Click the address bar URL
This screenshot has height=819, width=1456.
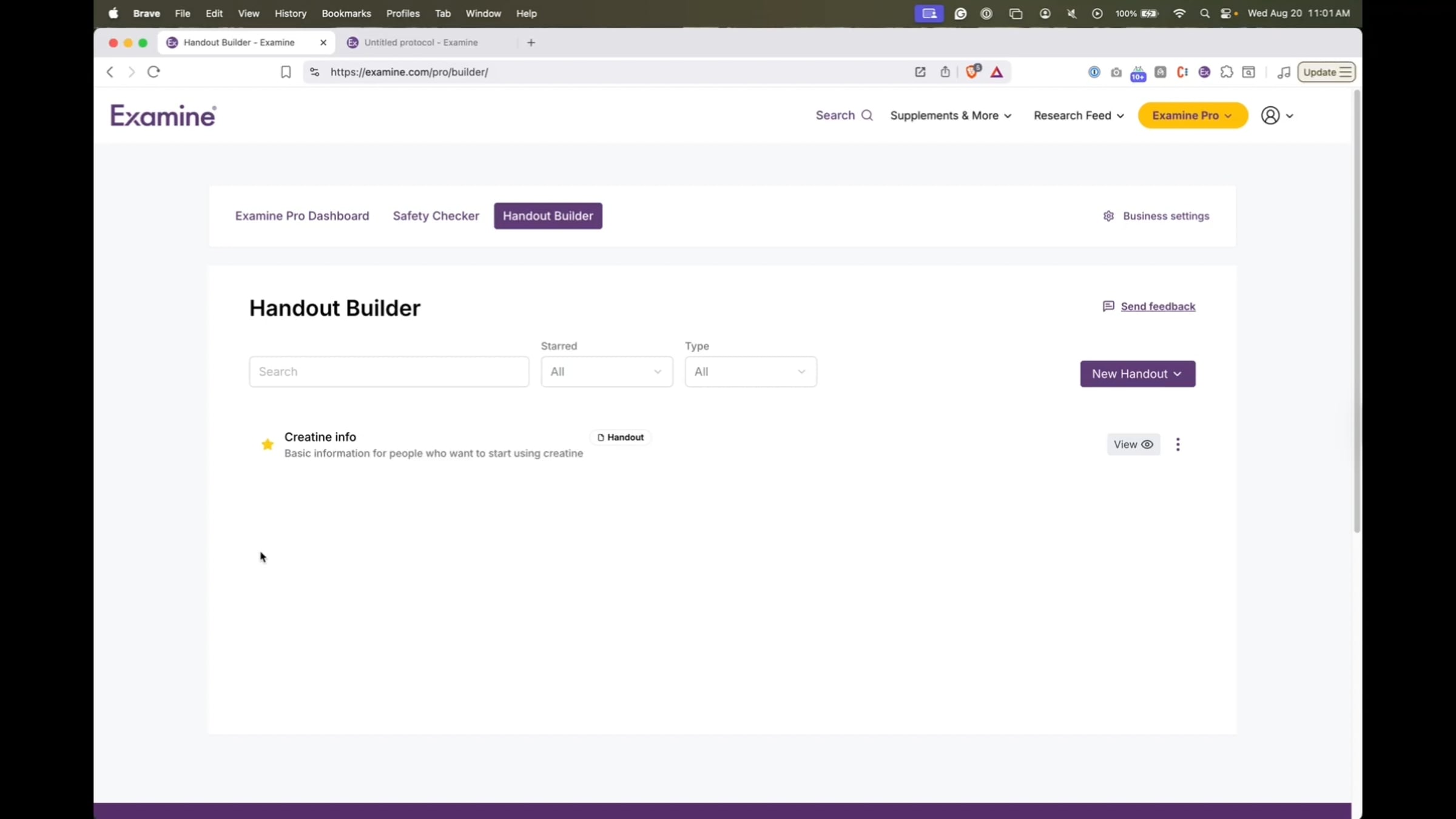point(409,72)
